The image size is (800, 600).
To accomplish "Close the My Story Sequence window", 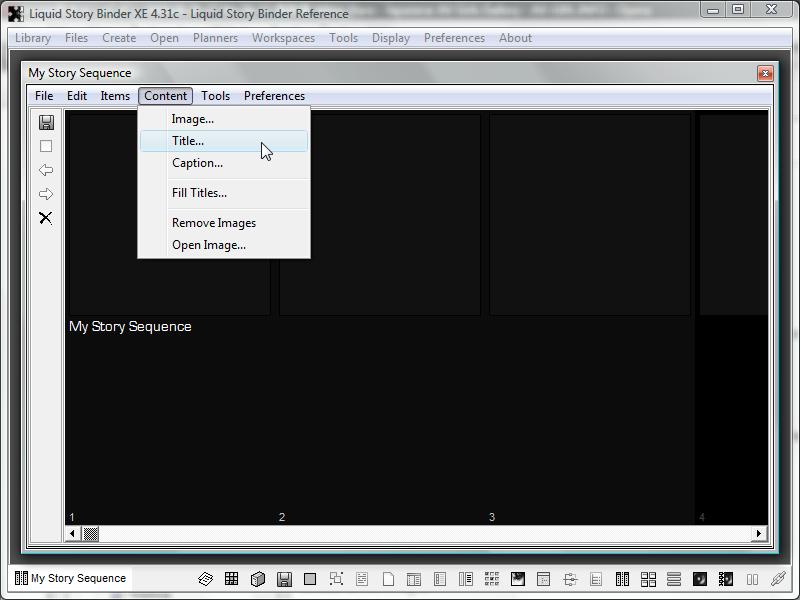I will pyautogui.click(x=765, y=73).
